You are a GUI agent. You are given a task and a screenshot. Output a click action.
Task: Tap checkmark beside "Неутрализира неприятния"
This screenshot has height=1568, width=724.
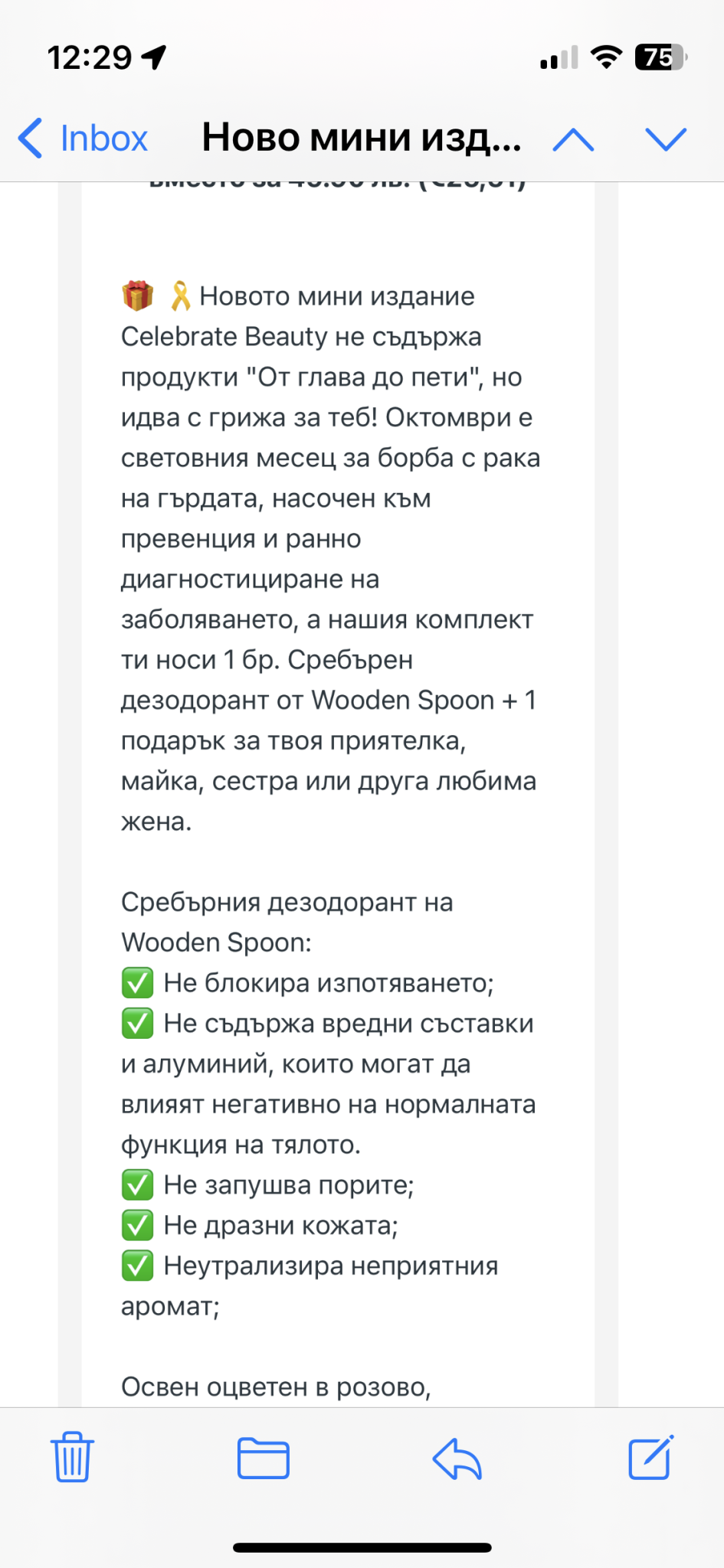(138, 1266)
